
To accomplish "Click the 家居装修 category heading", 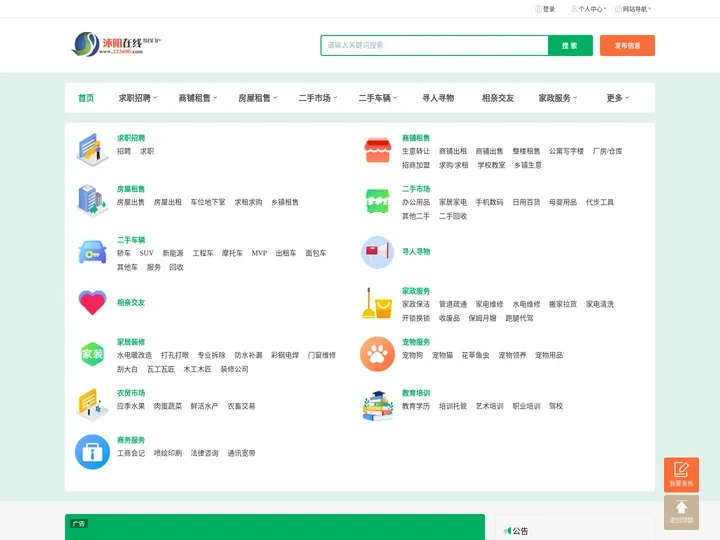I will (131, 342).
